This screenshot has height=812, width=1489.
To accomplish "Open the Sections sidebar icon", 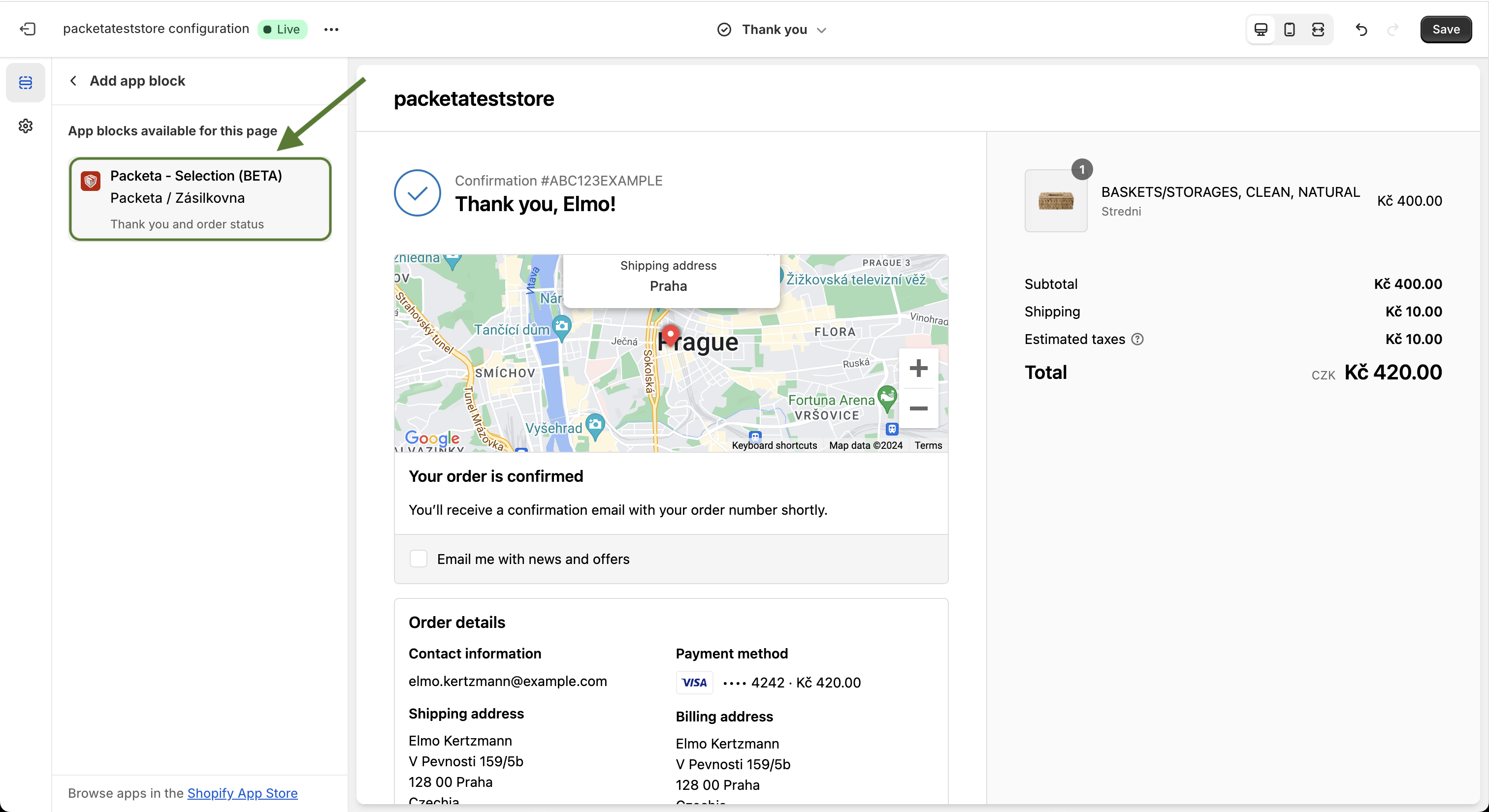I will click(x=26, y=83).
